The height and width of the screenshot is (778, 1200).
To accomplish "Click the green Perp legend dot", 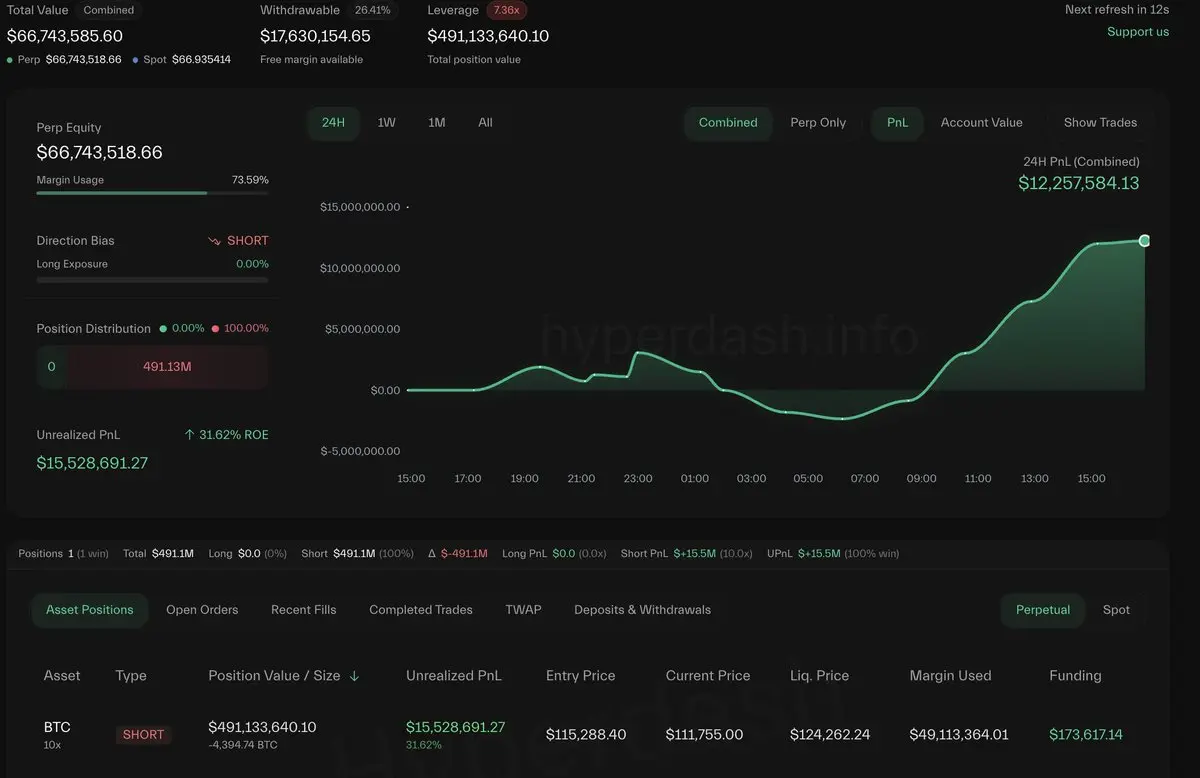I will point(10,60).
